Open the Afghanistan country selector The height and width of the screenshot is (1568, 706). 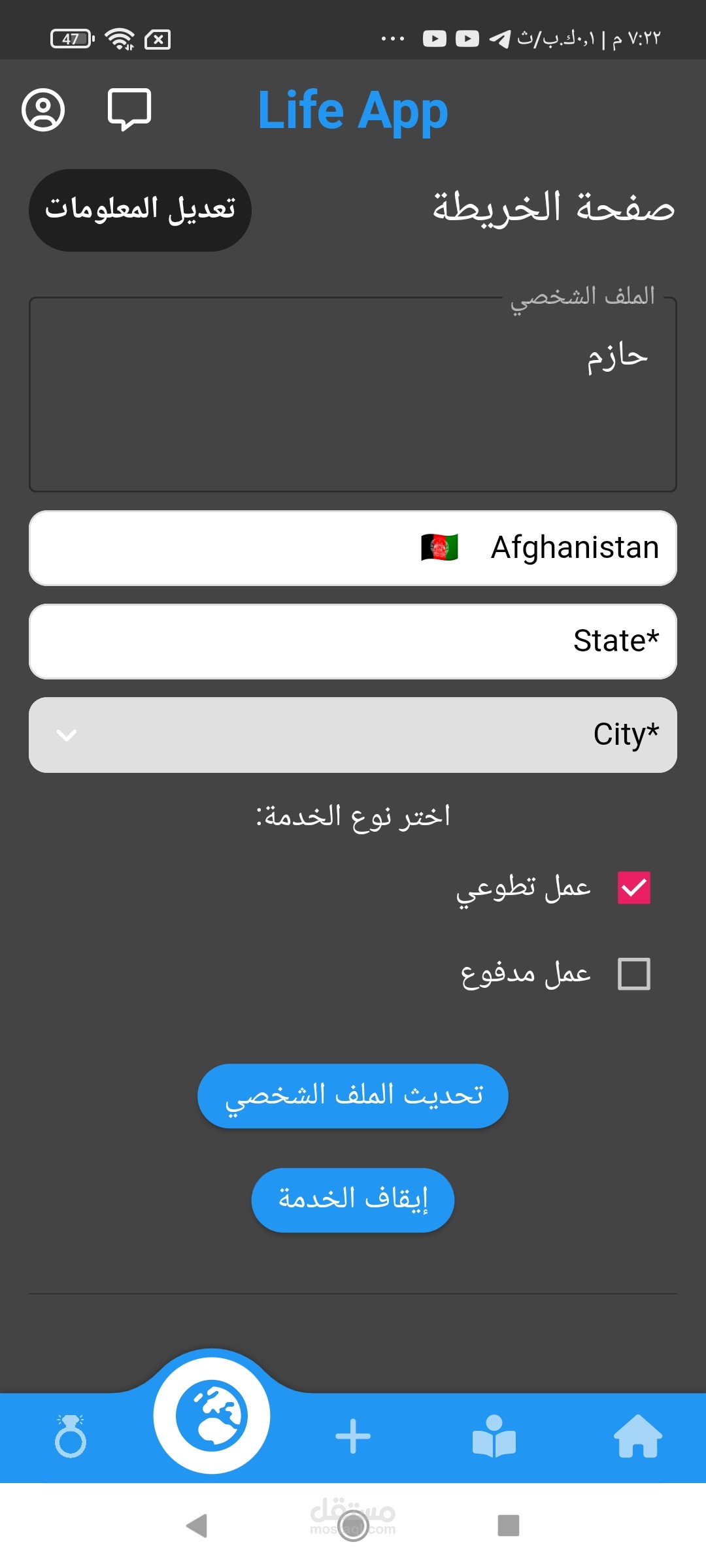[x=353, y=547]
